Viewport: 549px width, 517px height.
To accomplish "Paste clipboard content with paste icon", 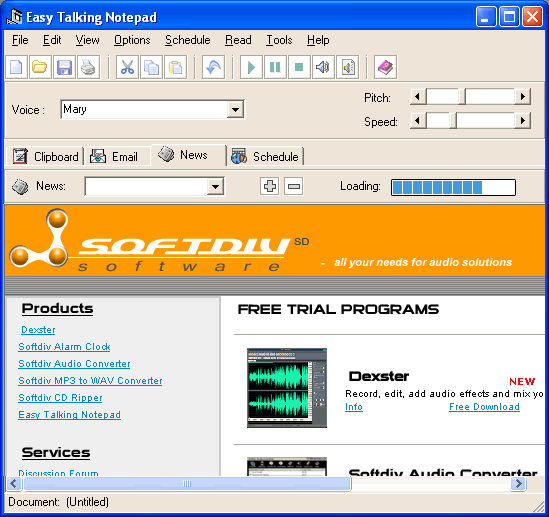I will (175, 67).
